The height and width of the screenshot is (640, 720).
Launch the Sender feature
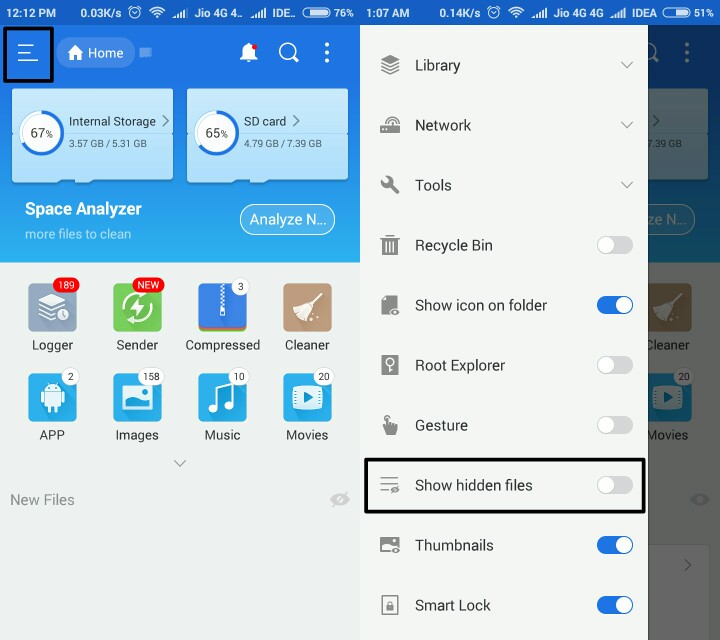[x=137, y=307]
